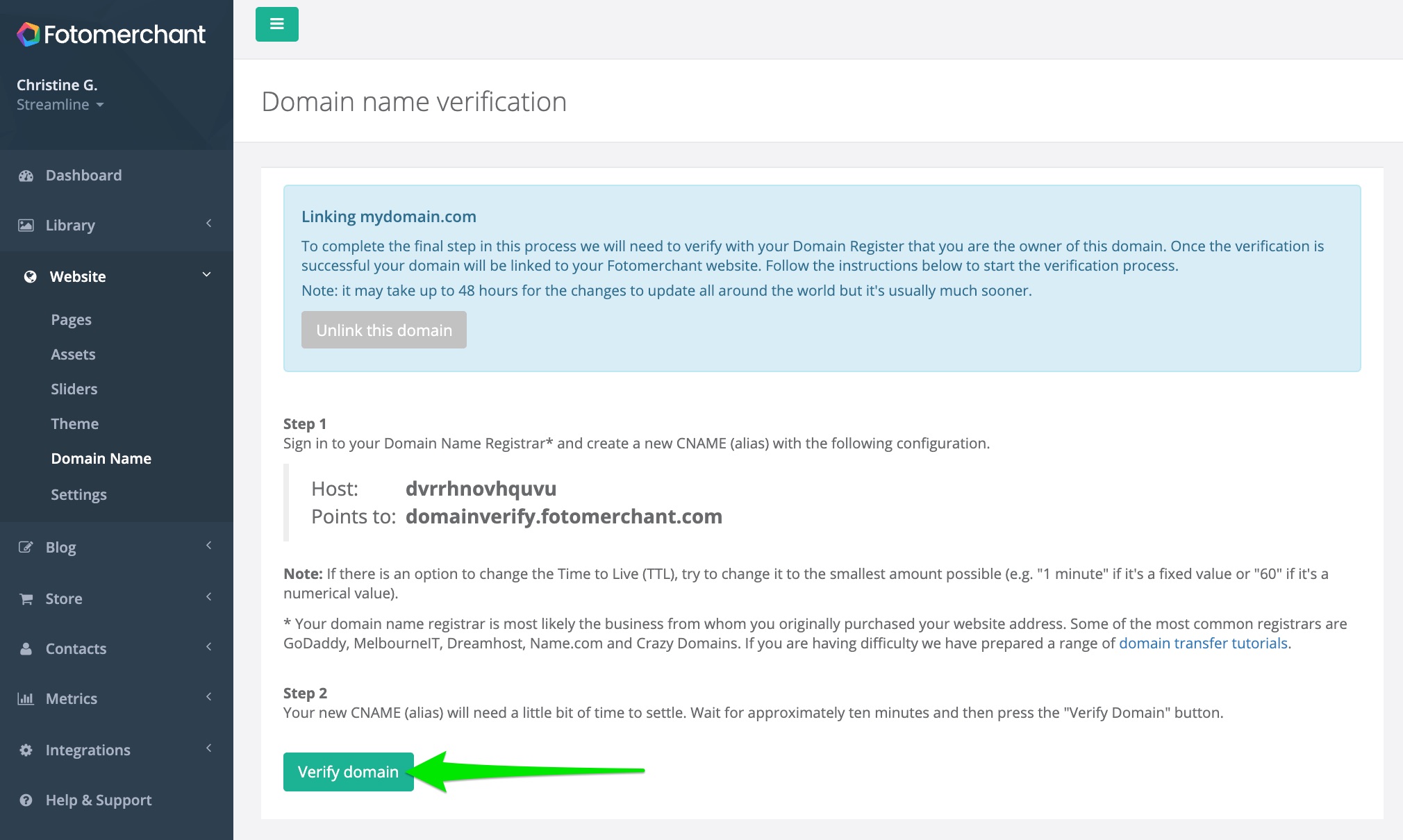Expand the Integrations section chevron
The width and height of the screenshot is (1403, 840).
pyautogui.click(x=208, y=748)
